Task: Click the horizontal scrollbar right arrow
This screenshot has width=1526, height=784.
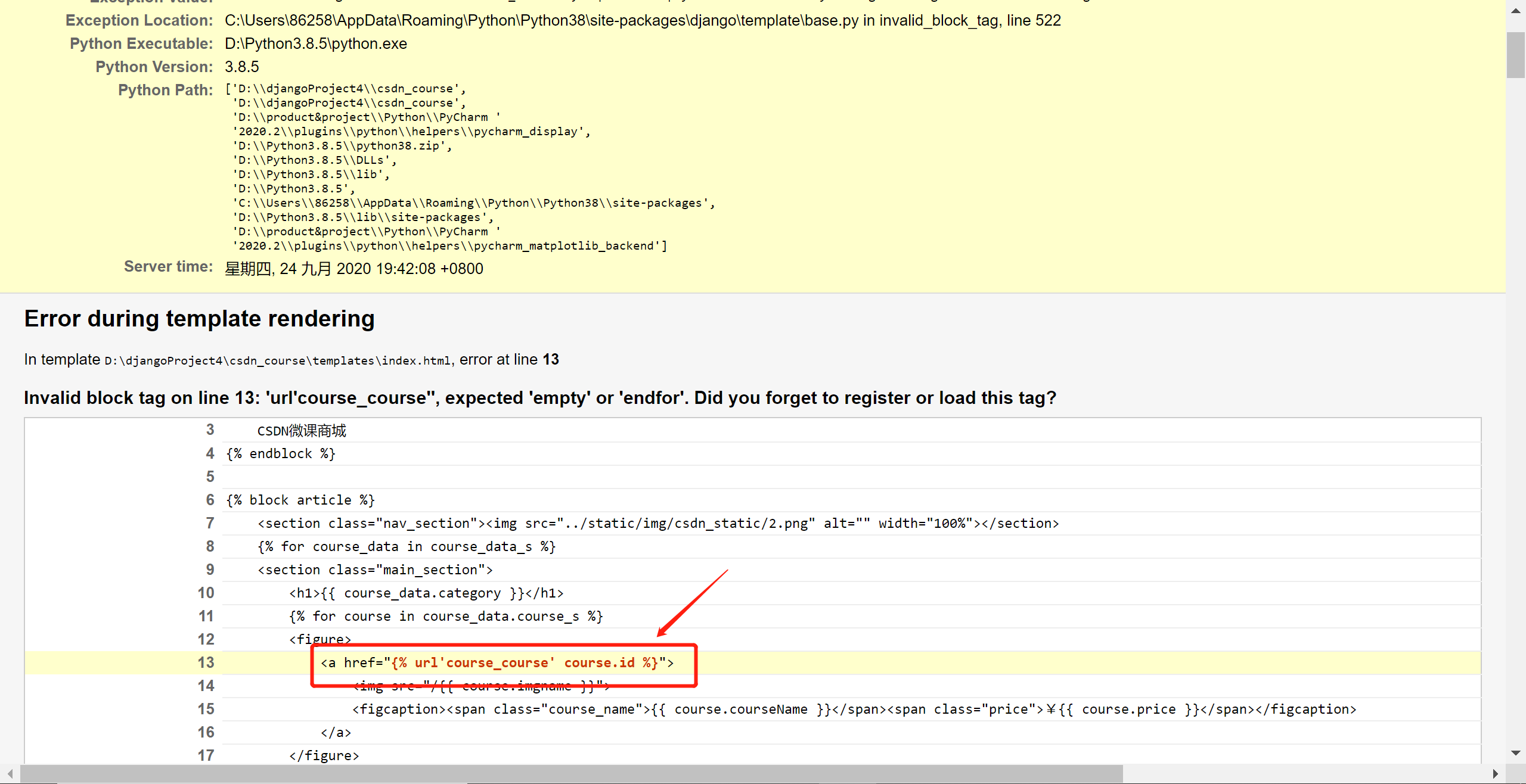Action: (x=1496, y=773)
